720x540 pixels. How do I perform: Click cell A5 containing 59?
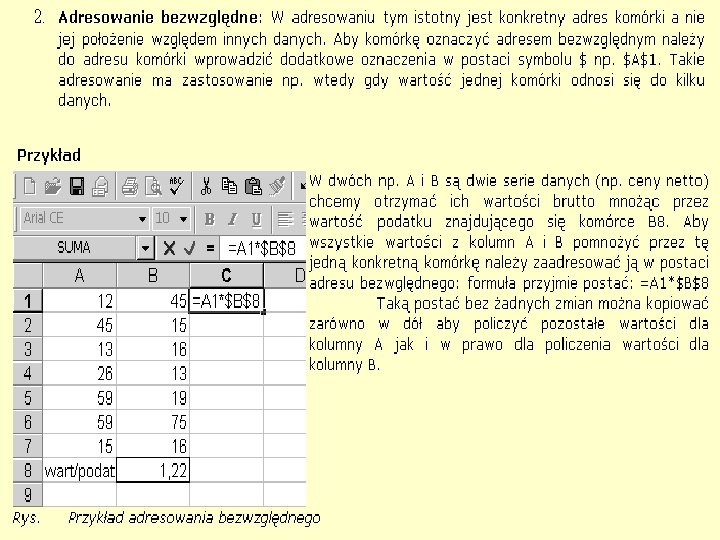[x=79, y=397]
